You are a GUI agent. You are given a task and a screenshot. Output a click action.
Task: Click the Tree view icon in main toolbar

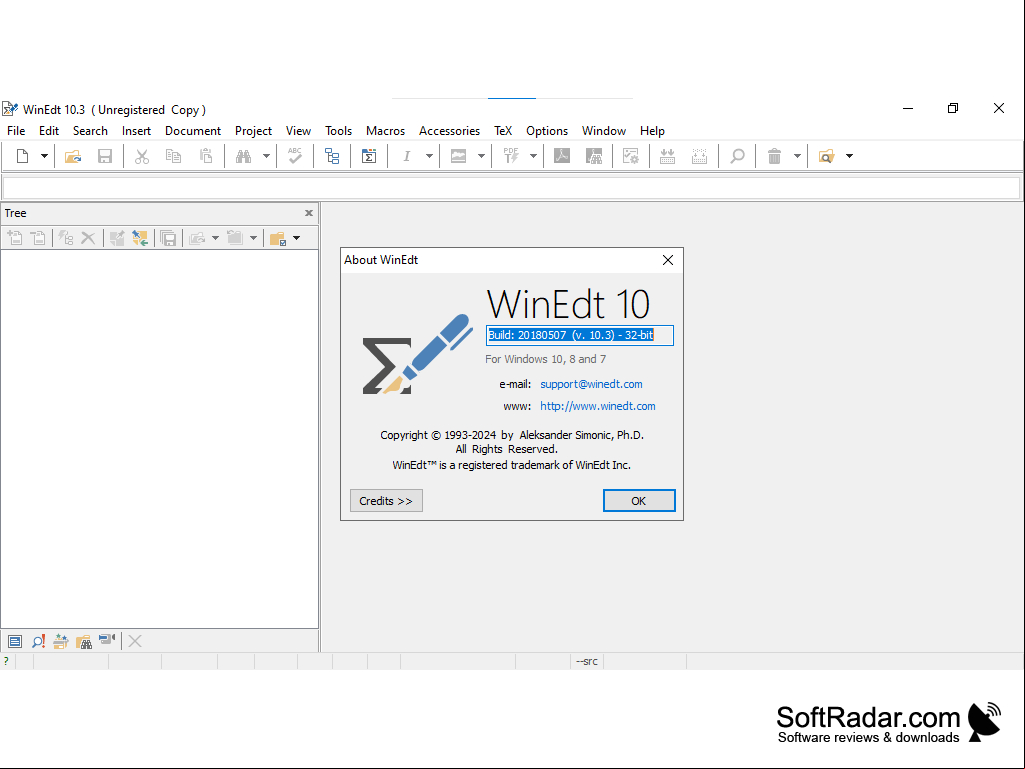pyautogui.click(x=332, y=156)
